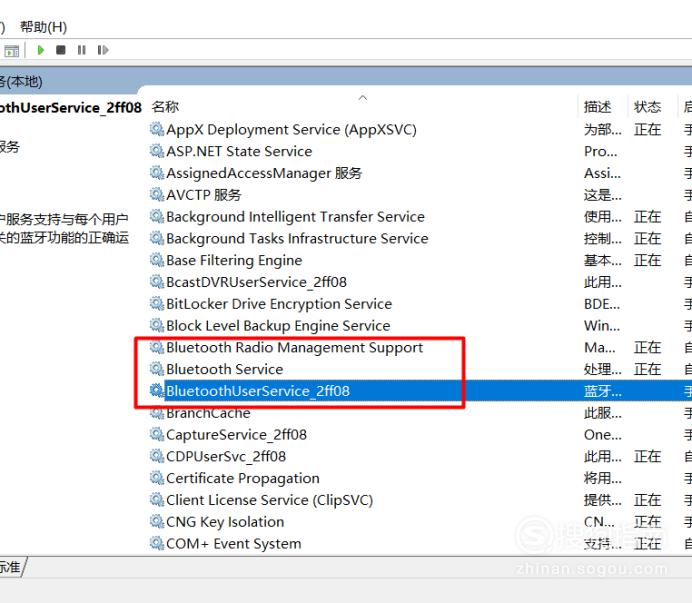The width and height of the screenshot is (692, 603).
Task: Click the properties pane toolbar icon
Action: click(x=12, y=51)
